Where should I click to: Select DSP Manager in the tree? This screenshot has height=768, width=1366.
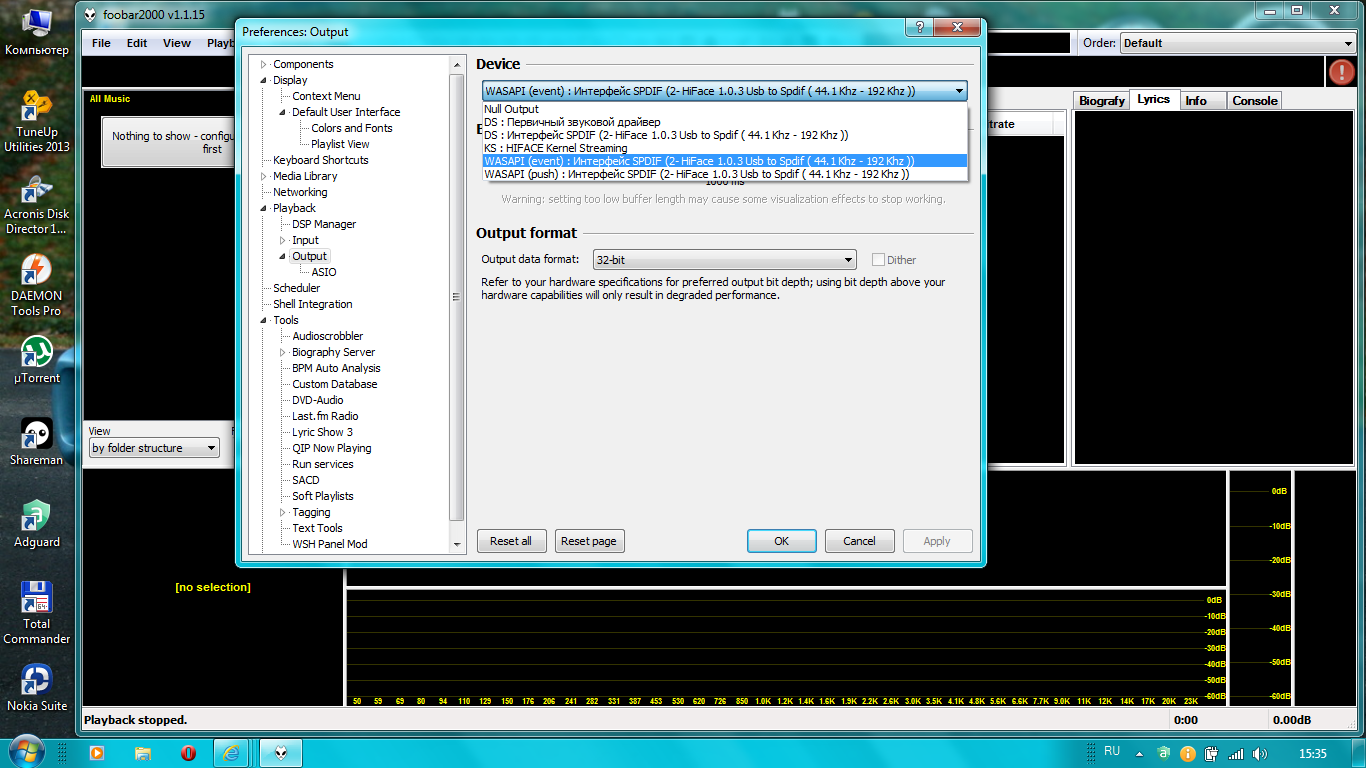[324, 224]
